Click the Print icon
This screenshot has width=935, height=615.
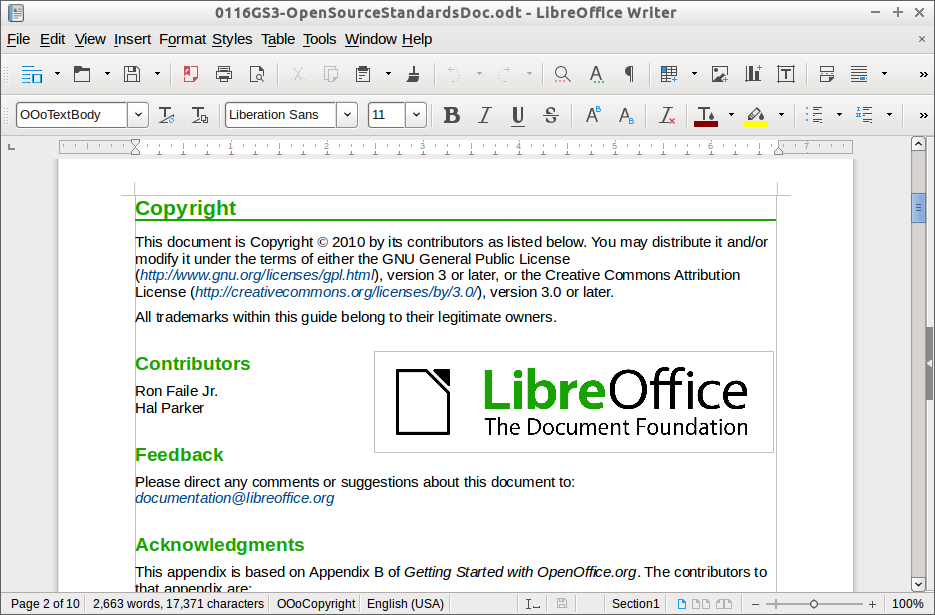[224, 74]
